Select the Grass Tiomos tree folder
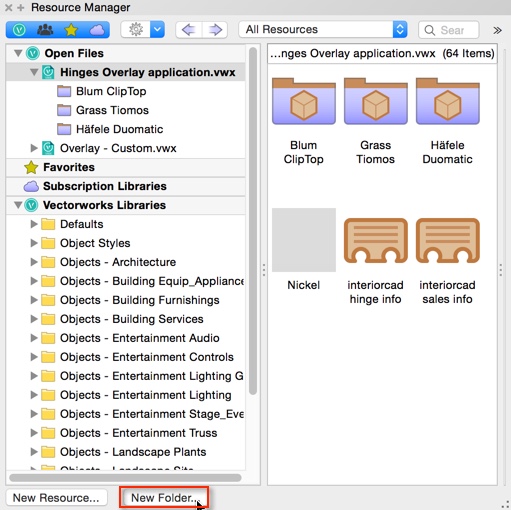The height and width of the screenshot is (510, 511). (x=125, y=110)
